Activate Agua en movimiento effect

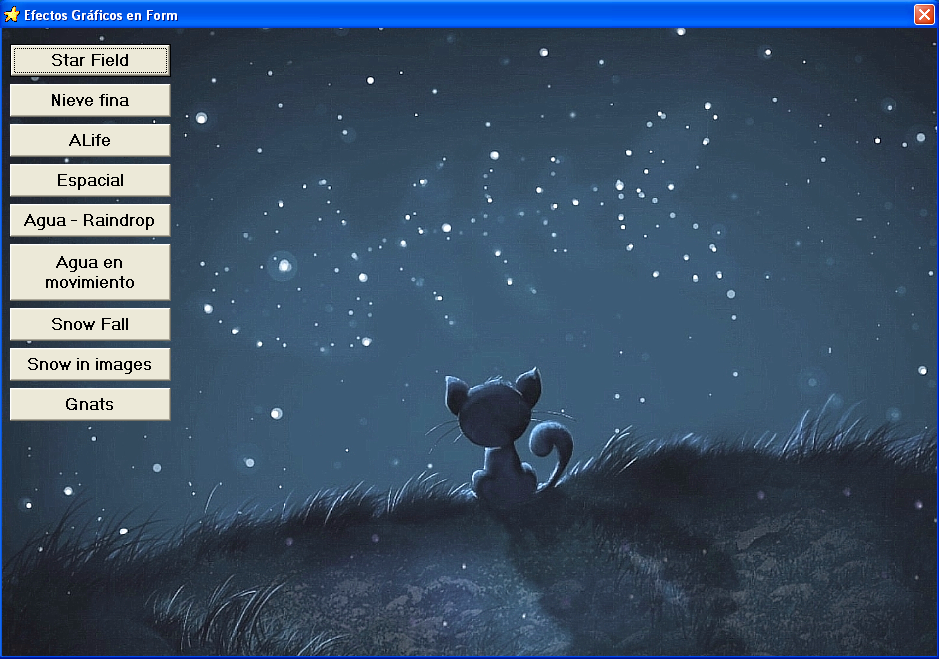tap(90, 272)
